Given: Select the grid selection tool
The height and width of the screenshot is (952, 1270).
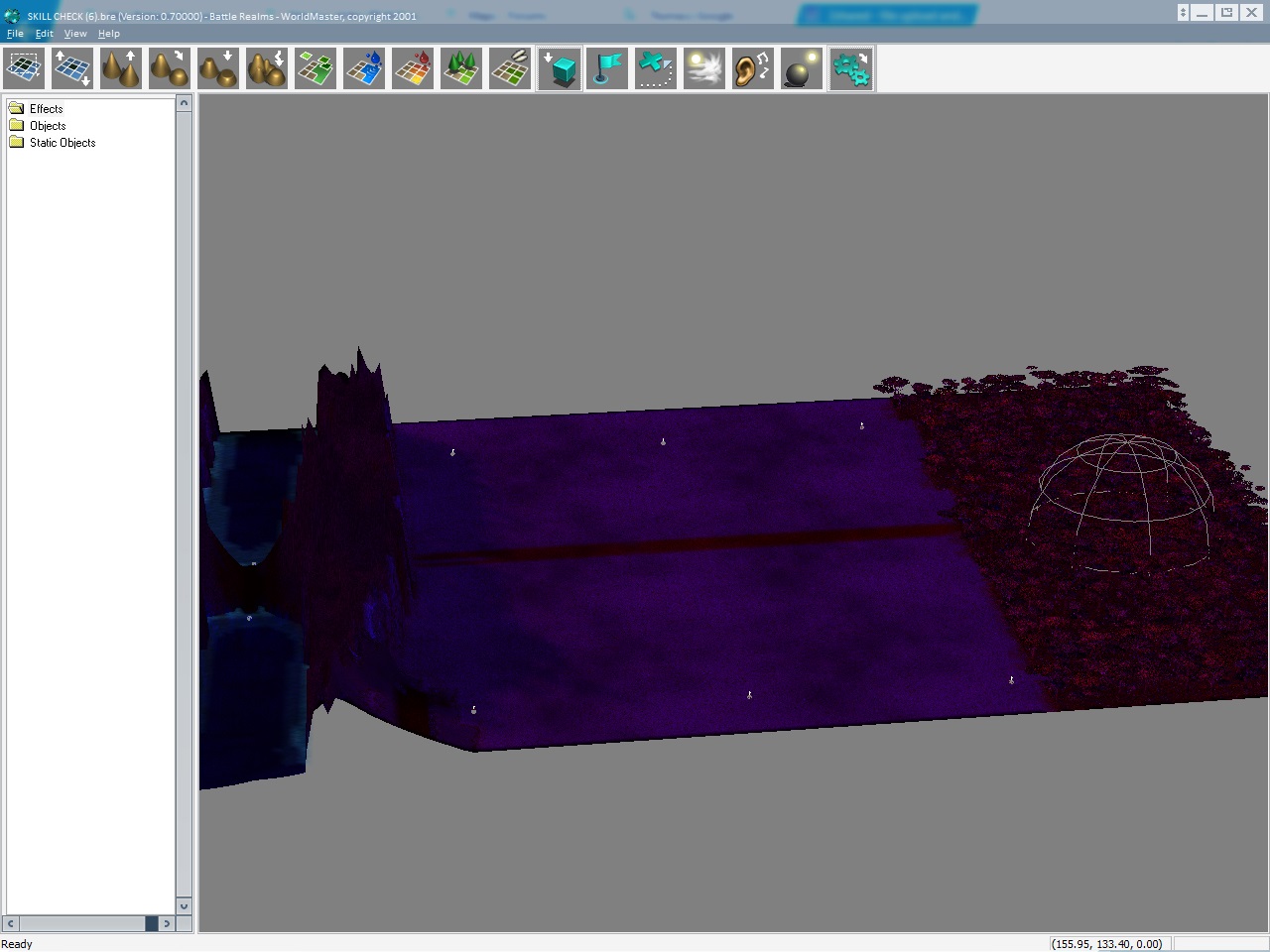Looking at the screenshot, I should coord(24,69).
